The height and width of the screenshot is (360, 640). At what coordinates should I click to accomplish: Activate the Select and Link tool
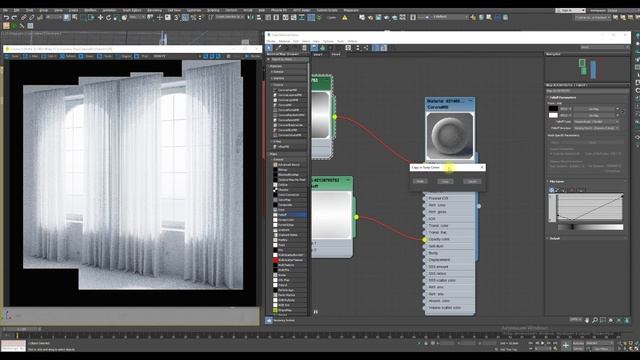(x=23, y=18)
